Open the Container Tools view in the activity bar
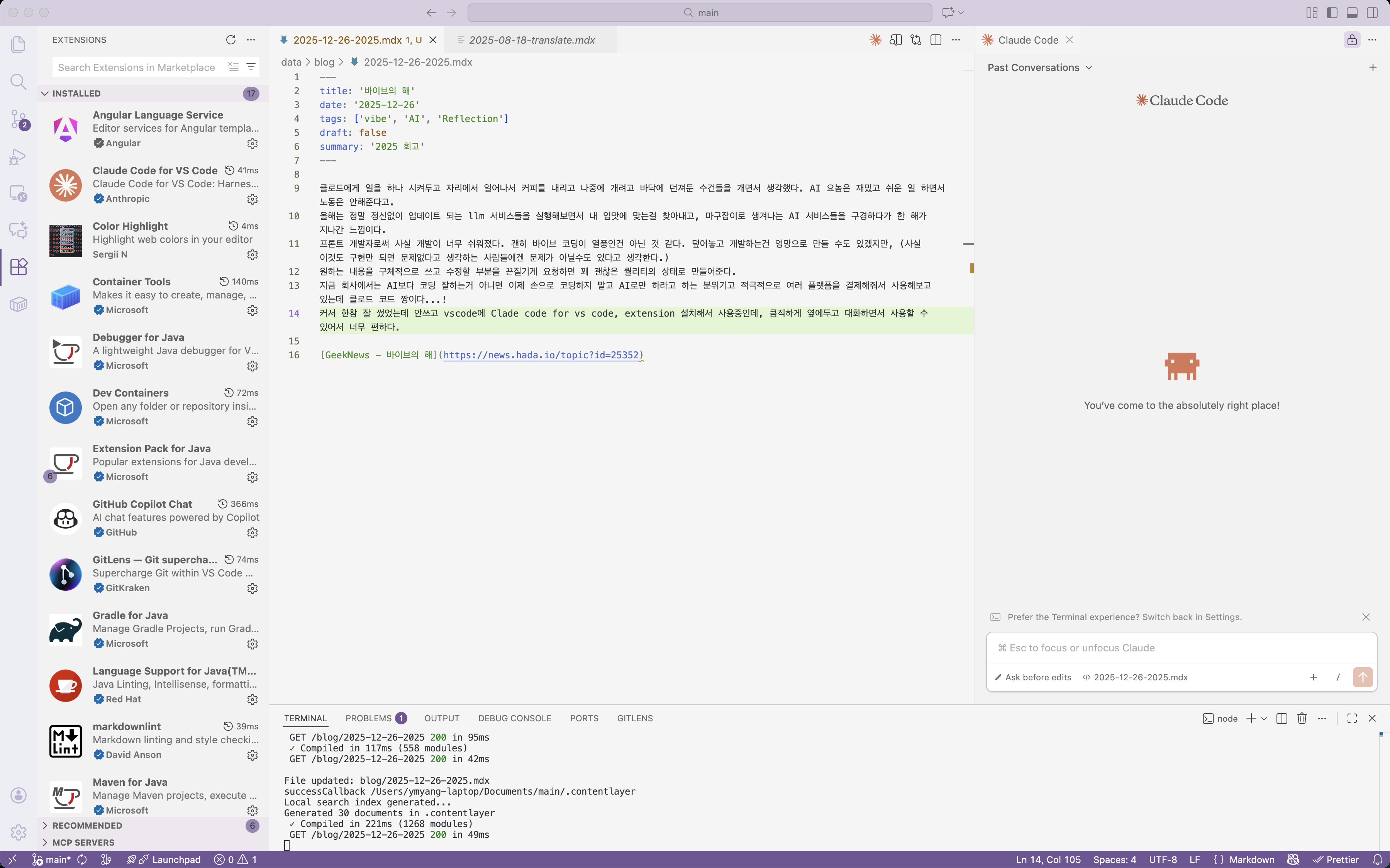 pos(19,304)
